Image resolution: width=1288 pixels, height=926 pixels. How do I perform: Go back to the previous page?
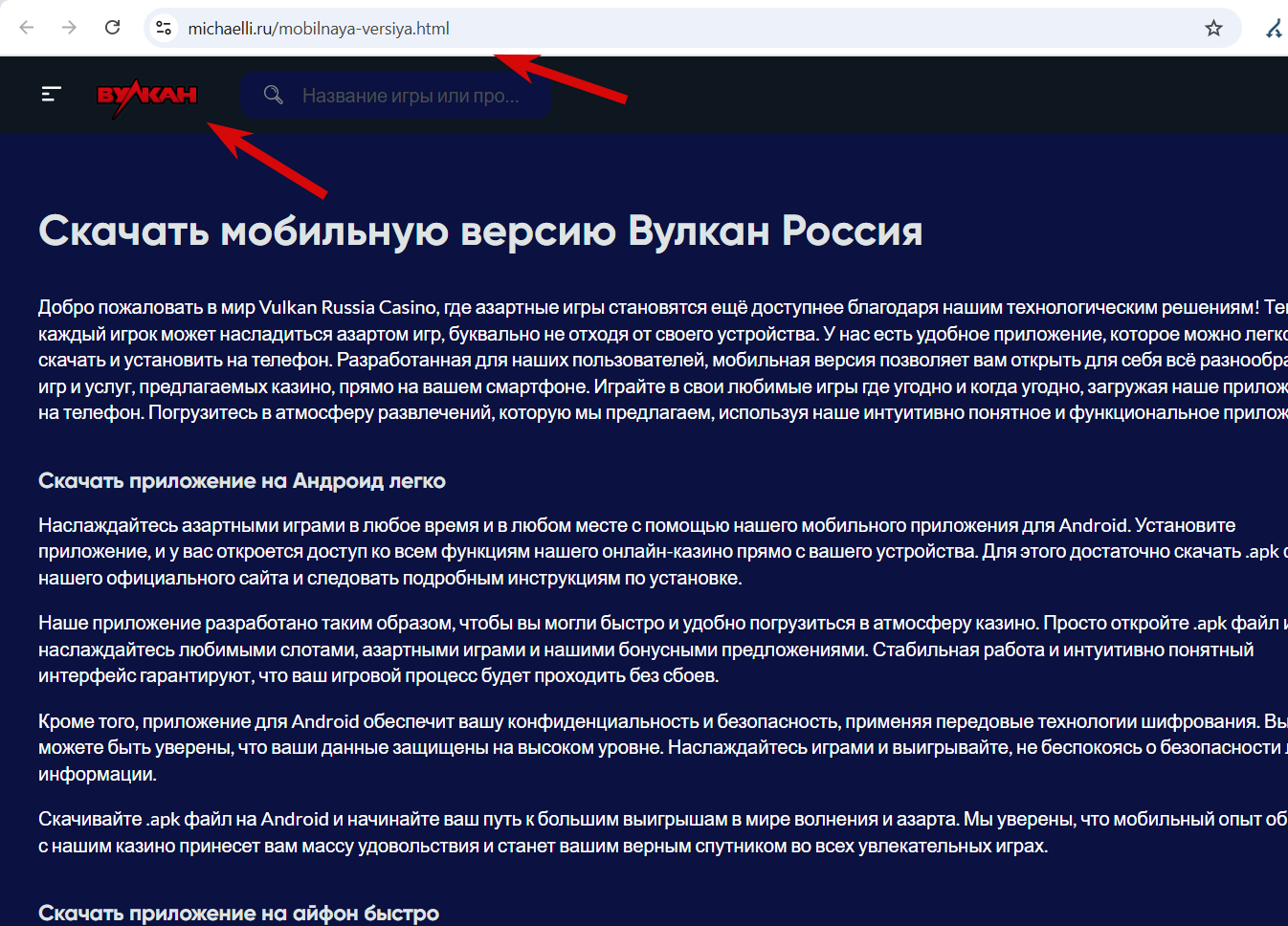coord(27,28)
